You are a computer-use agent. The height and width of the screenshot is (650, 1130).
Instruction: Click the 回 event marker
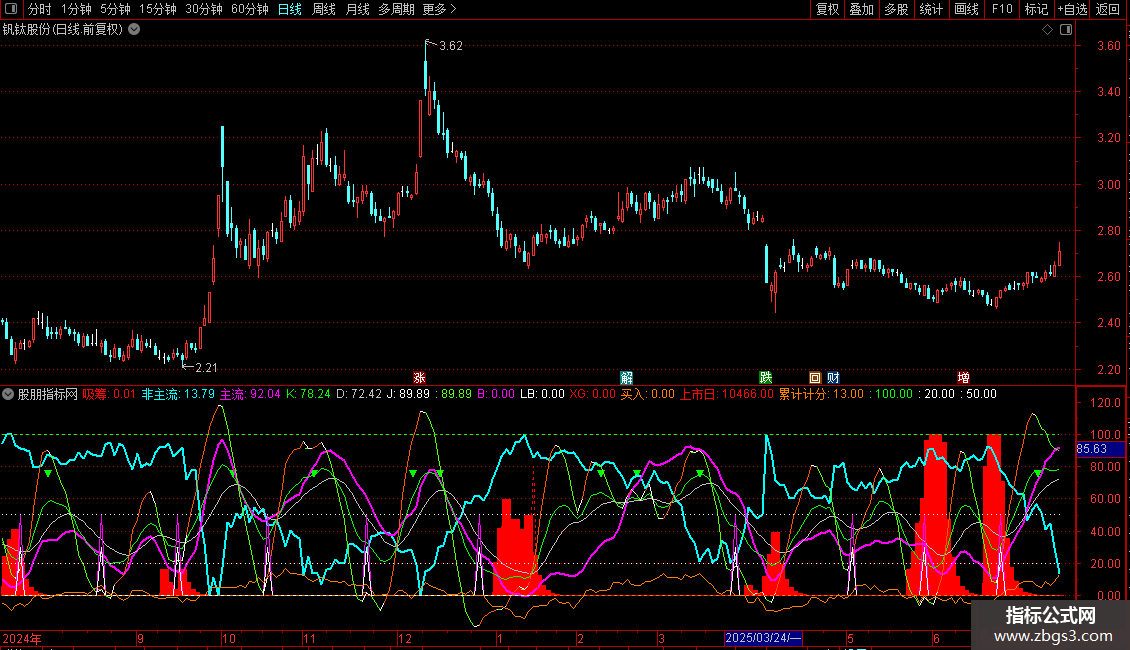tap(815, 378)
